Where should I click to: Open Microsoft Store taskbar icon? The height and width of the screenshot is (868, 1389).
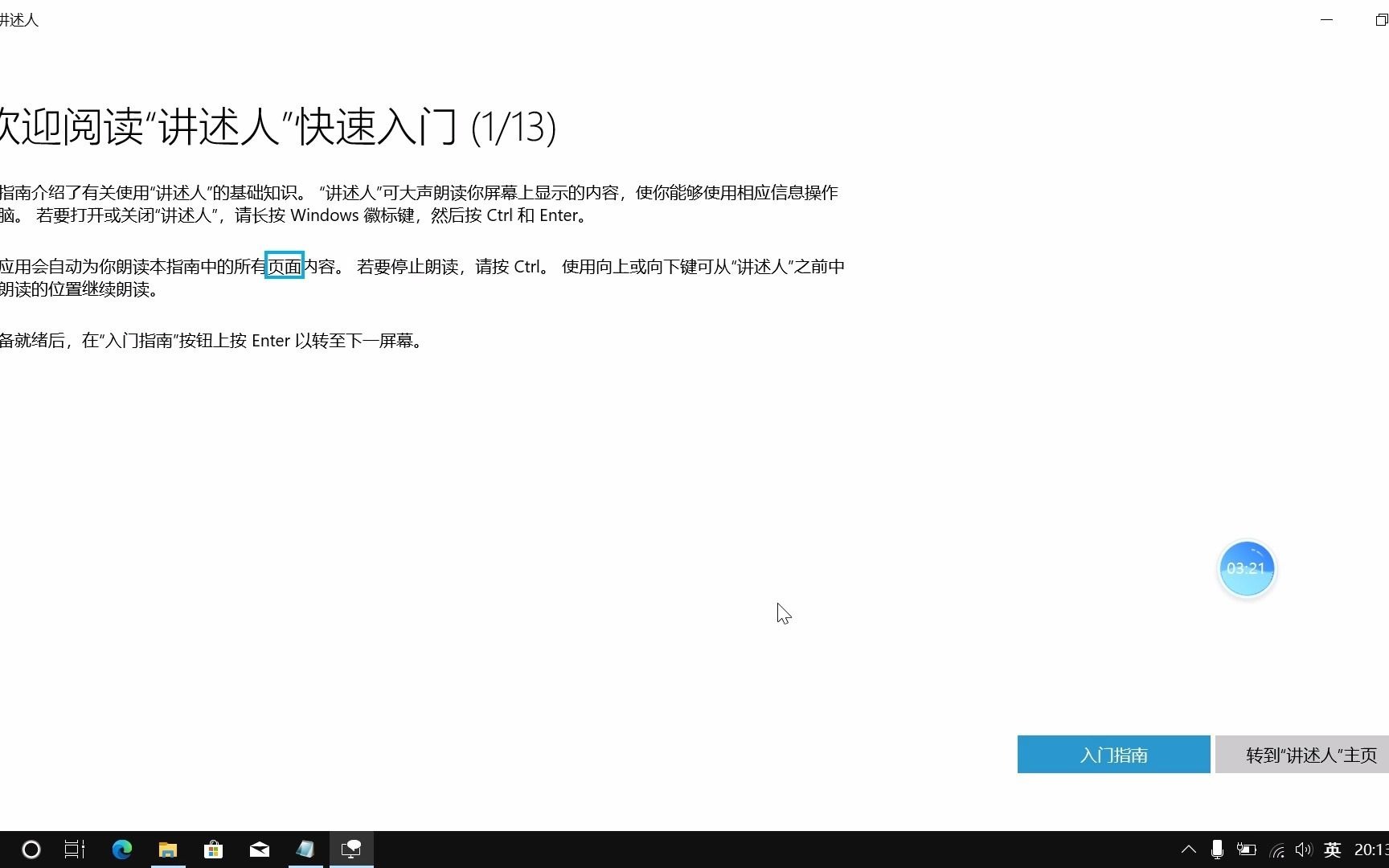[x=213, y=850]
